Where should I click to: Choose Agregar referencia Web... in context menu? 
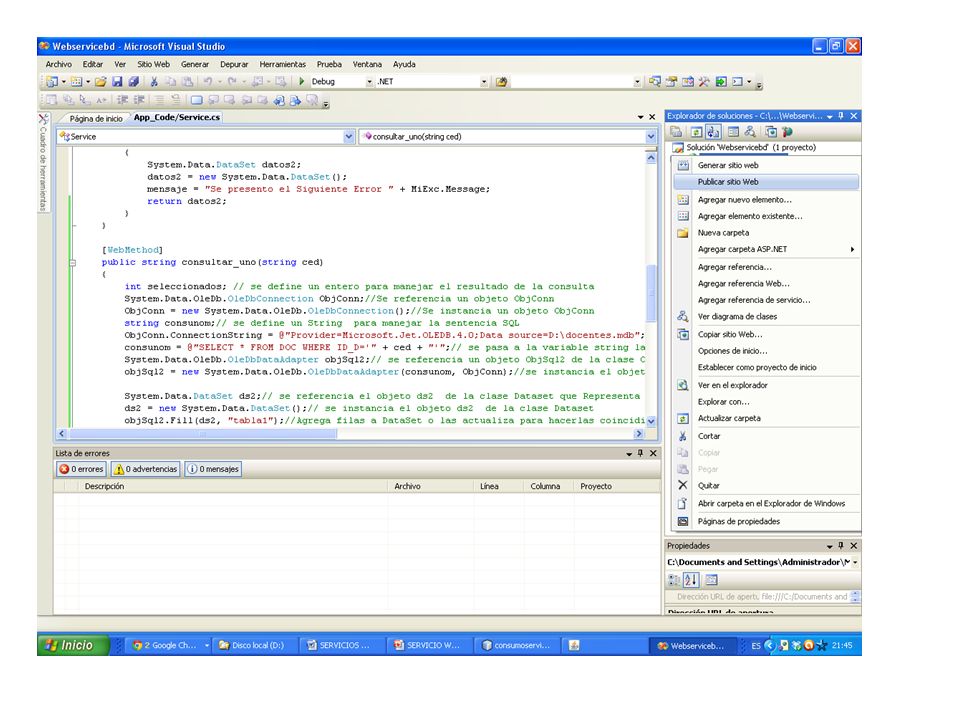point(766,283)
